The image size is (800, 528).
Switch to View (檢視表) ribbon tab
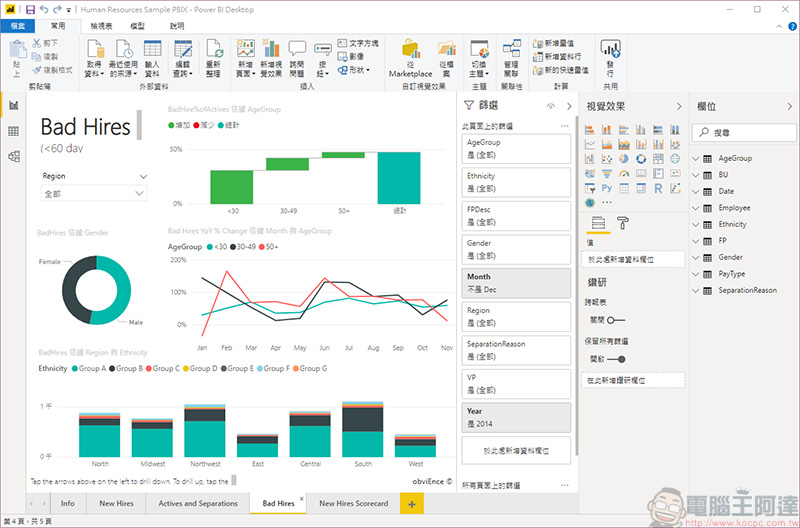101,26
